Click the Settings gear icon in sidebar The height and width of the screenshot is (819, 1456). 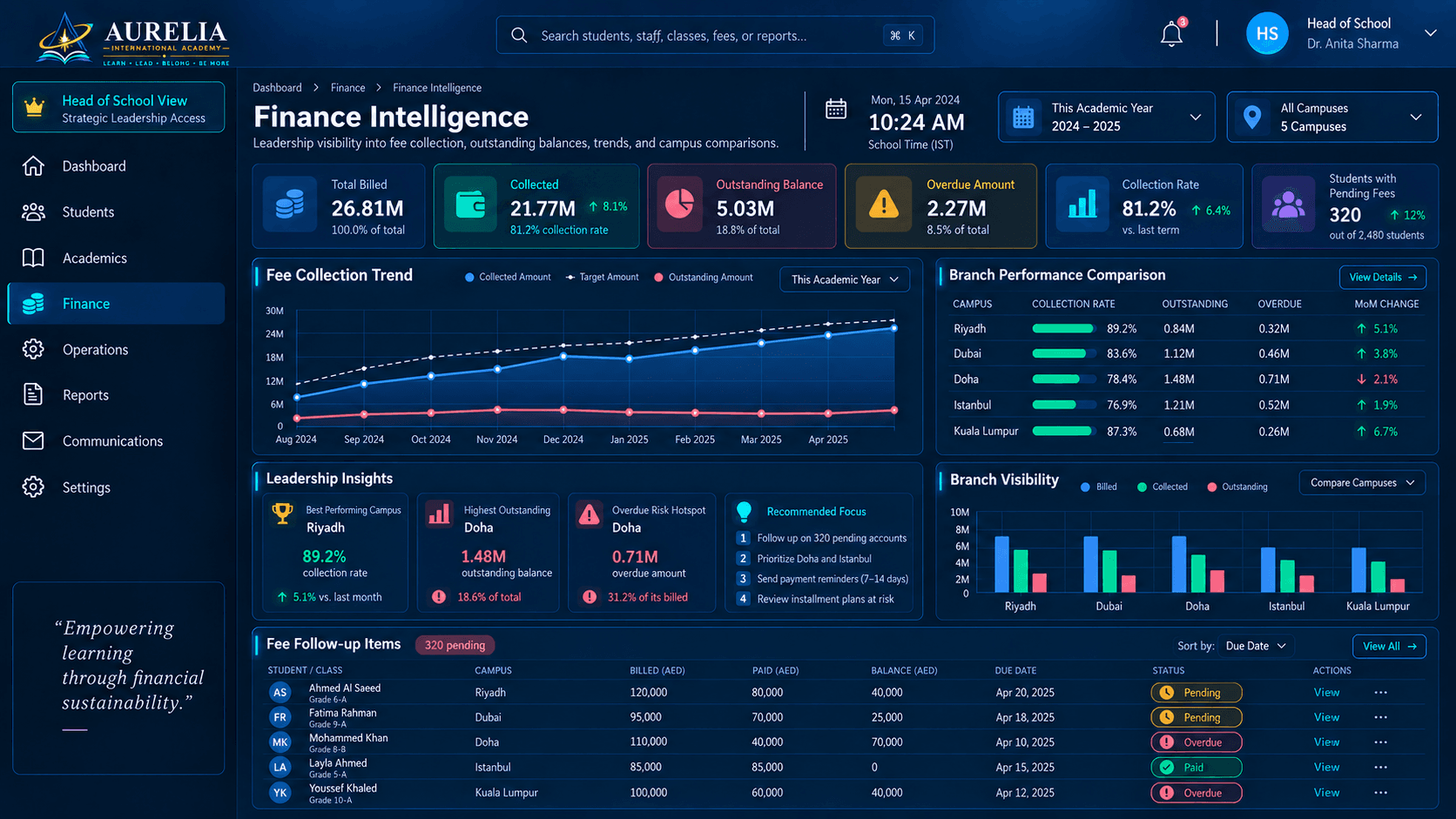pyautogui.click(x=33, y=487)
